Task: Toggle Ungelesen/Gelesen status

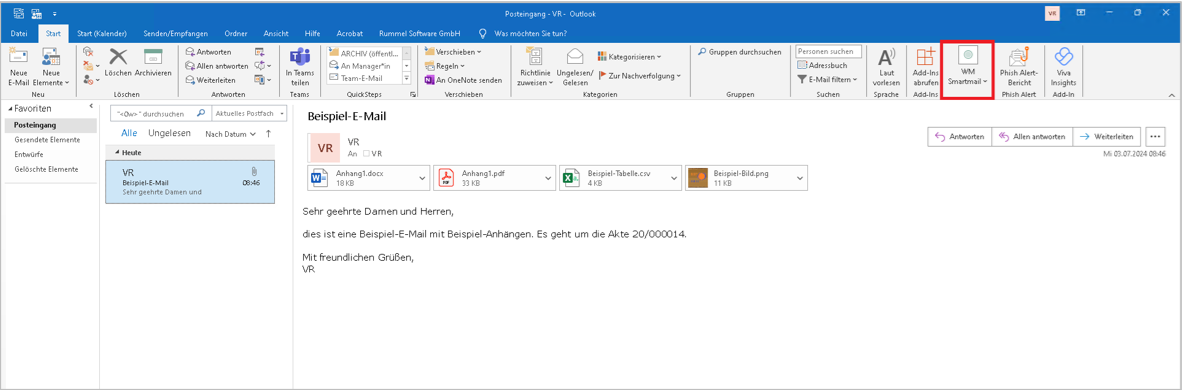Action: [x=575, y=66]
